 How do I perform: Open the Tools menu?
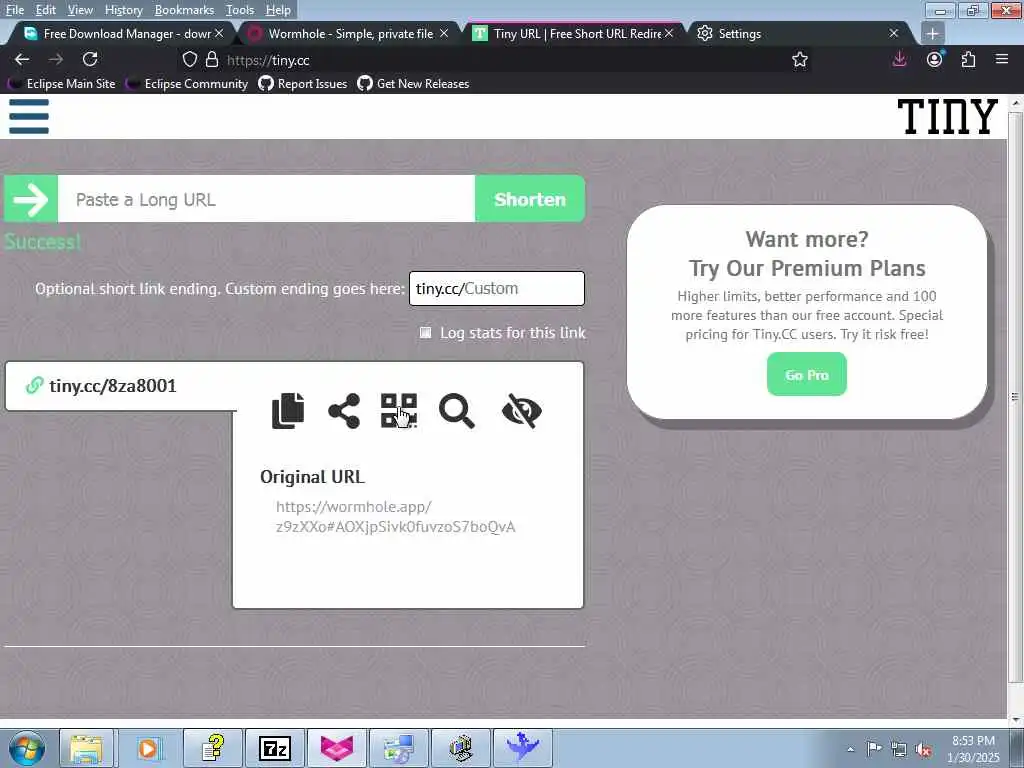240,10
